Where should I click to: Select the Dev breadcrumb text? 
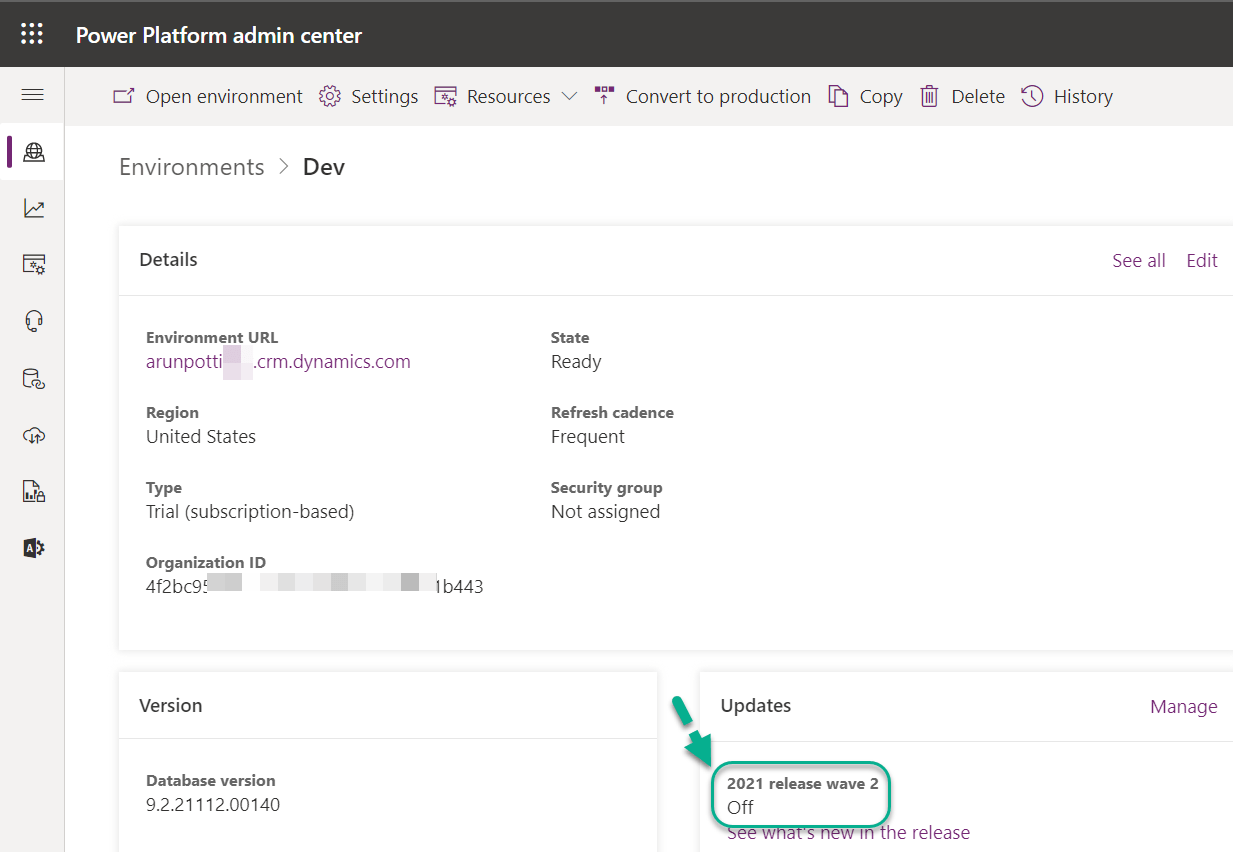pos(324,167)
